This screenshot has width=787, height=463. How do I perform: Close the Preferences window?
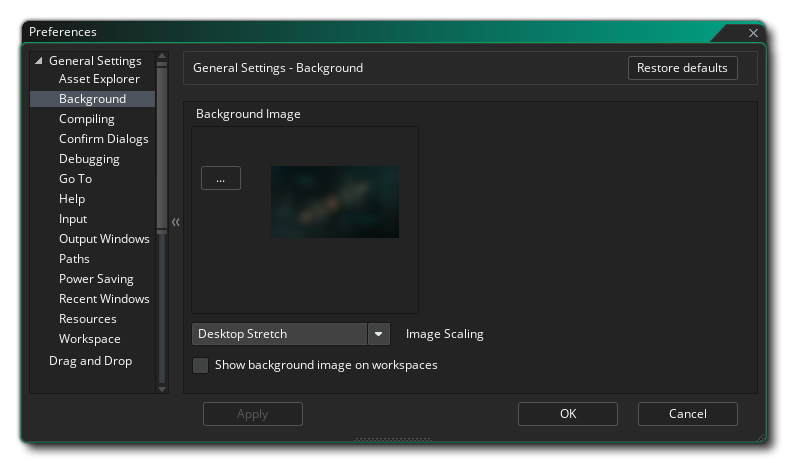(753, 33)
